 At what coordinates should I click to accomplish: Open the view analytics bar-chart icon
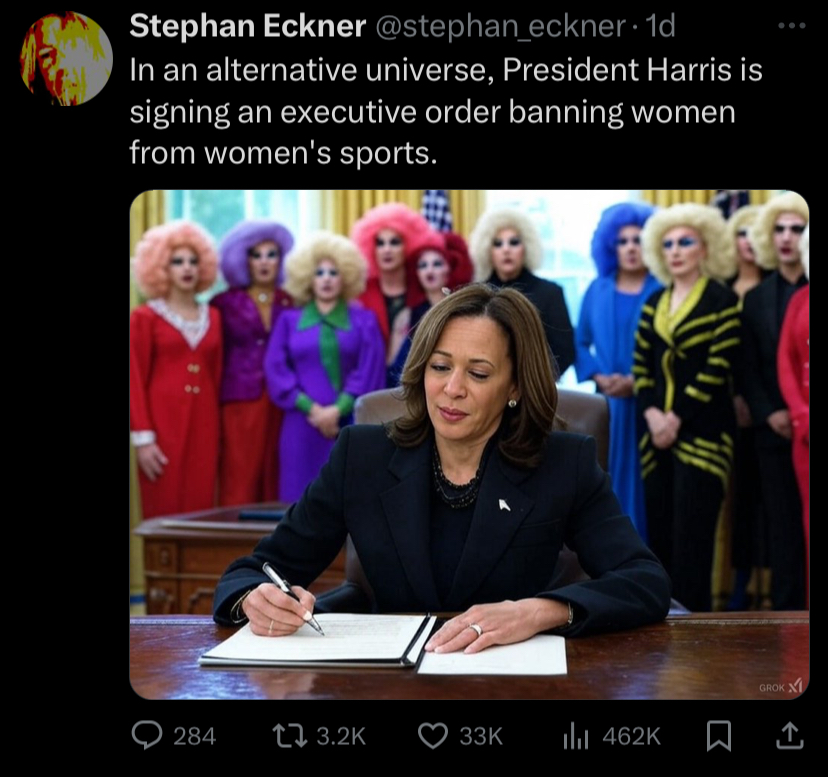click(575, 736)
